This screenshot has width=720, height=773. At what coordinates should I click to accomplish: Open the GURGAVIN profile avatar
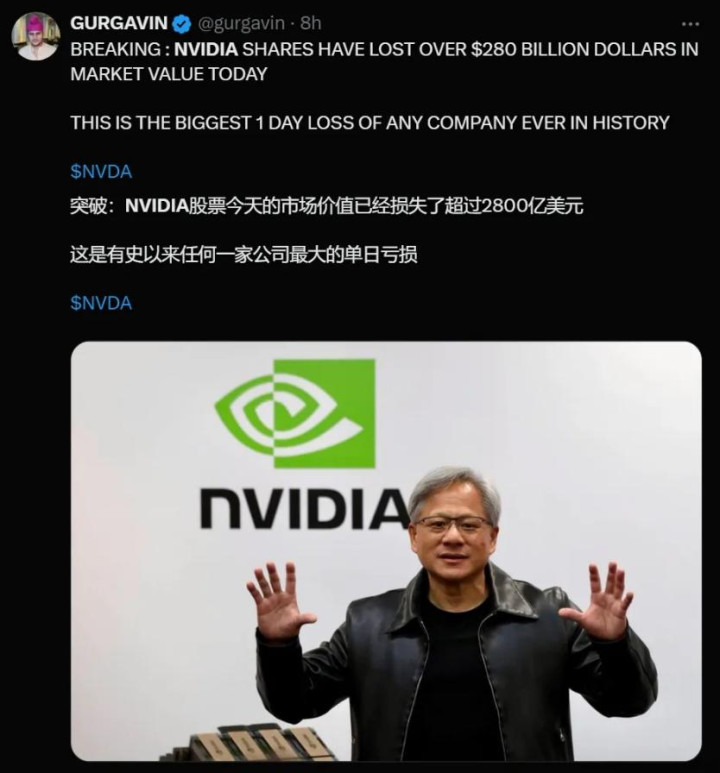pos(36,37)
